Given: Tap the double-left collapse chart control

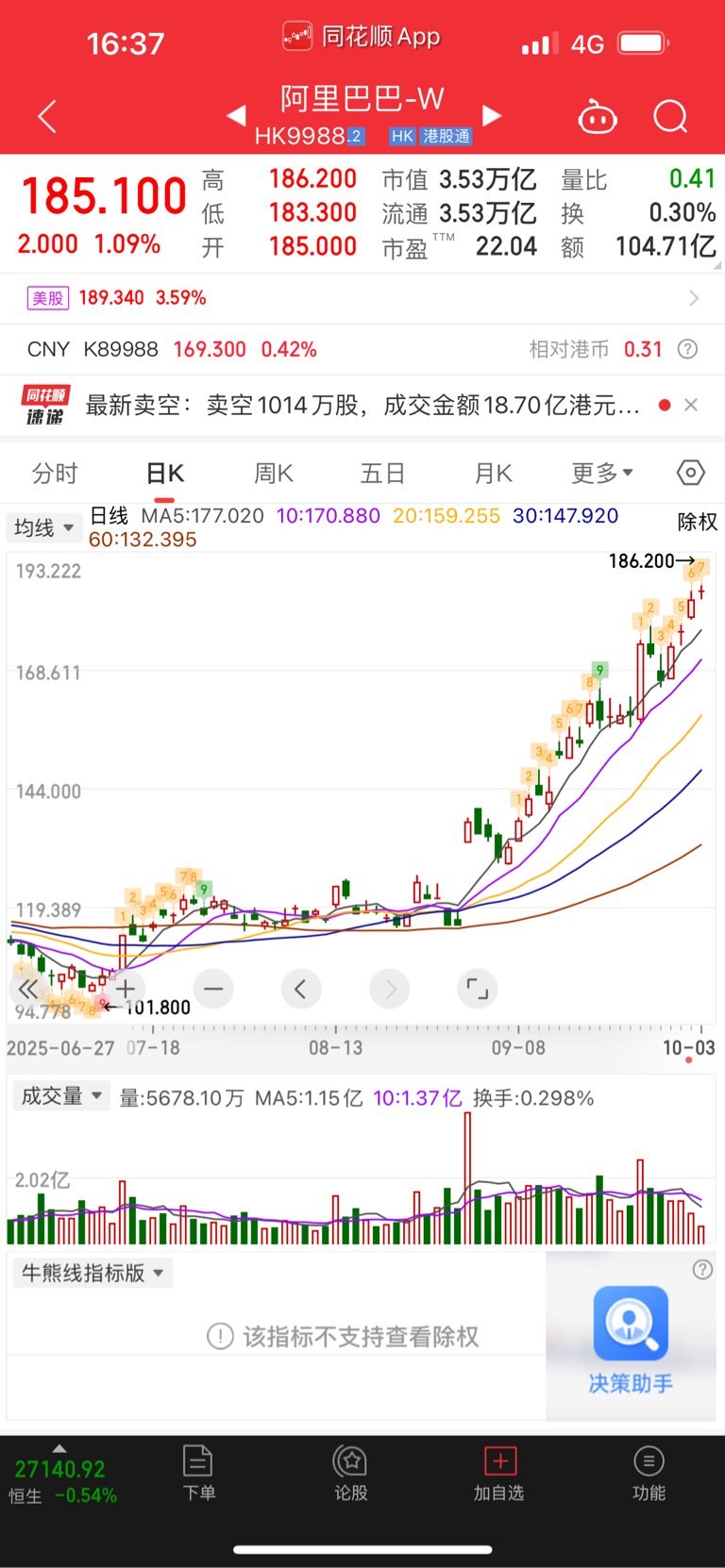Looking at the screenshot, I should 28,989.
